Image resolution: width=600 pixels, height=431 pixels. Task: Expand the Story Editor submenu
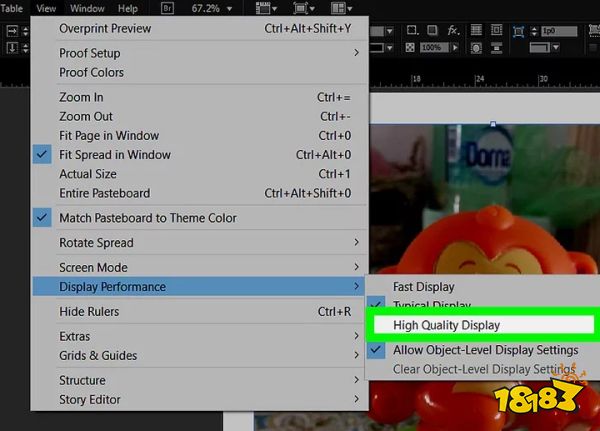point(199,399)
